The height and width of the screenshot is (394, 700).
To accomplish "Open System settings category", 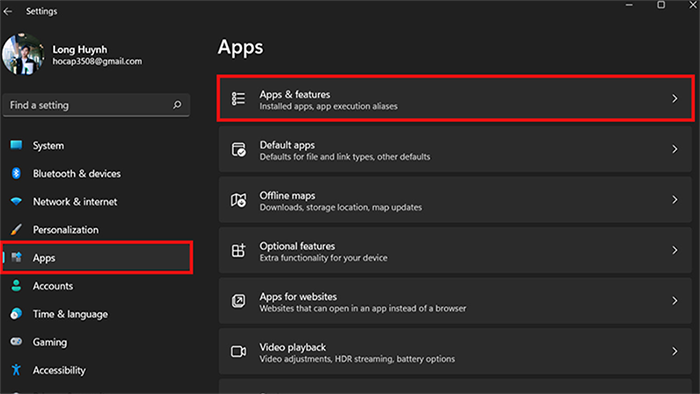I will click(x=48, y=145).
